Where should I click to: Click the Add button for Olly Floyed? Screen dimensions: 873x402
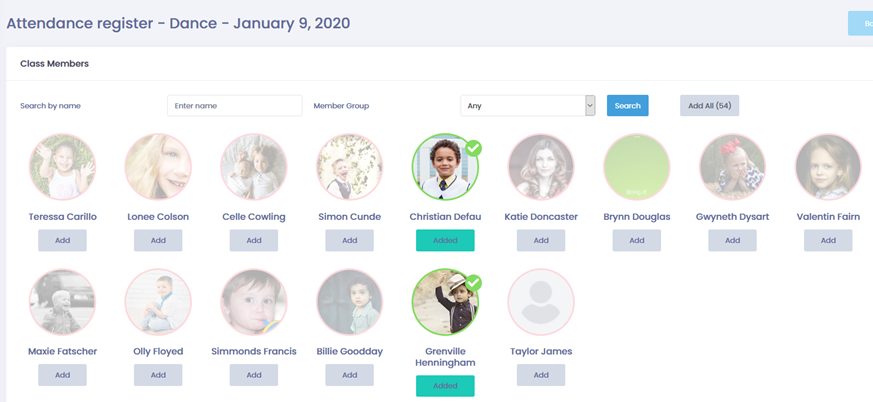click(158, 375)
